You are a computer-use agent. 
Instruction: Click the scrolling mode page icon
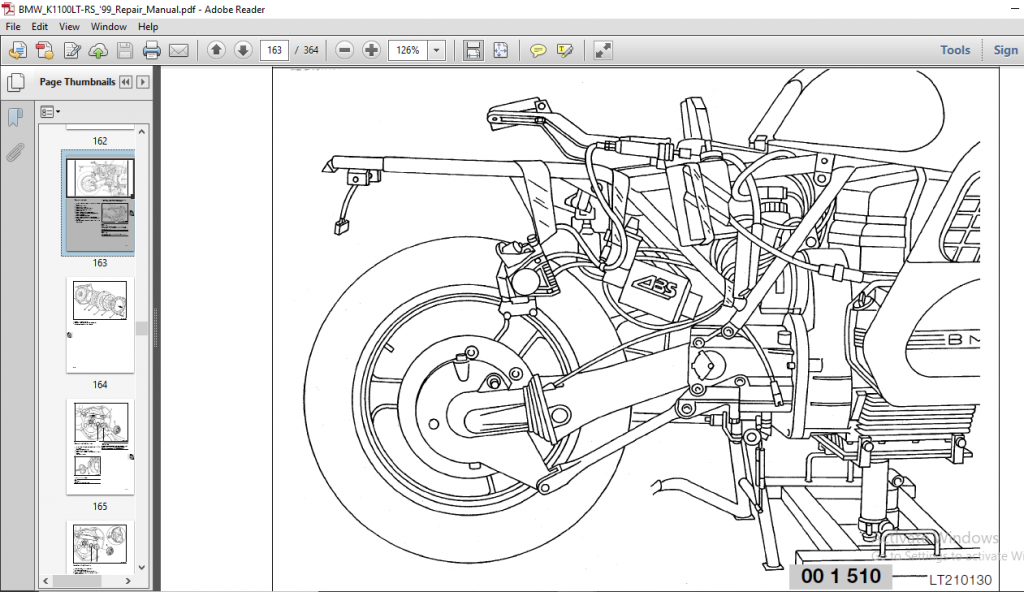pos(473,50)
